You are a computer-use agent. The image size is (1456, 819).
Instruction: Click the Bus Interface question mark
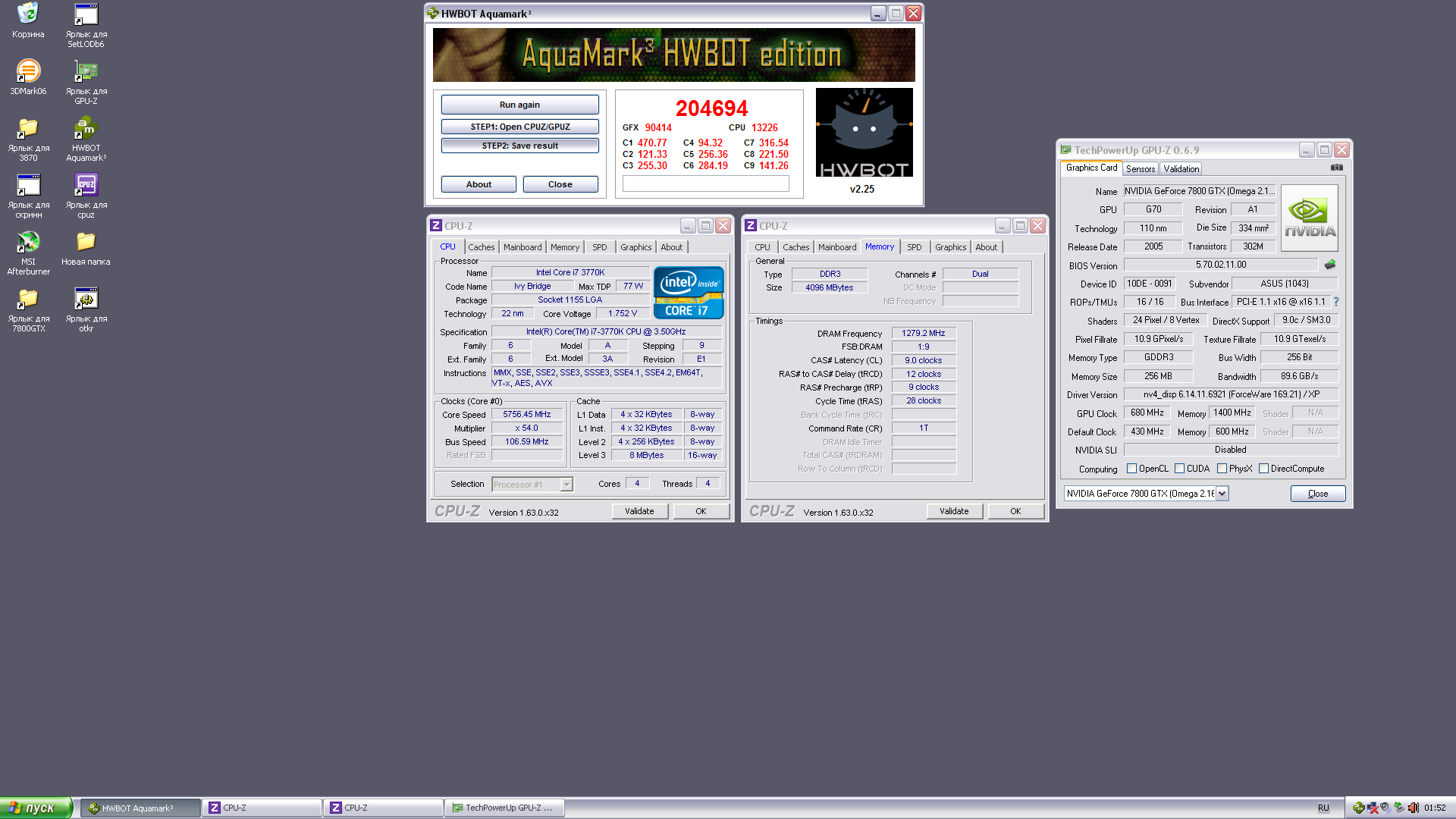point(1335,302)
